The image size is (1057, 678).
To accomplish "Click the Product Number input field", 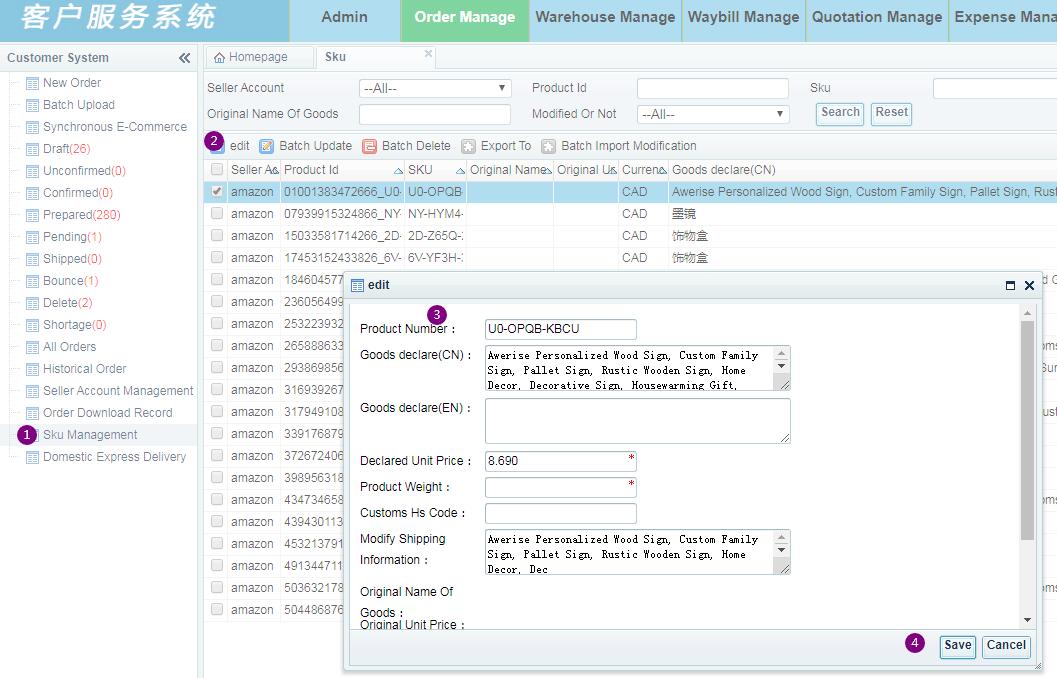I will pyautogui.click(x=561, y=329).
